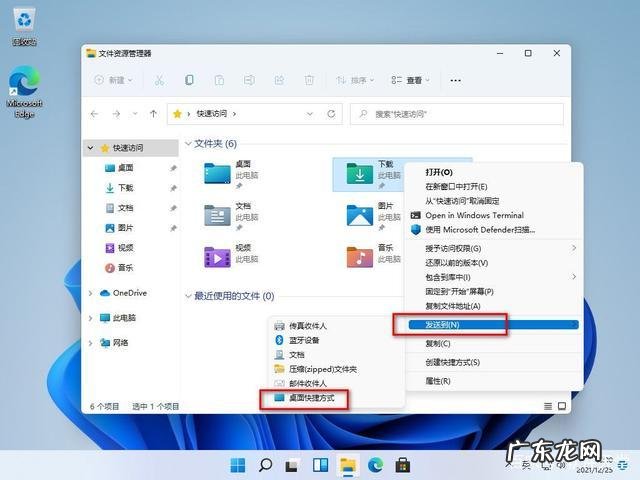Screen dimensions: 640x480
Task: Choose 在新窗口中打开(E) in context menu
Action: tap(493, 187)
